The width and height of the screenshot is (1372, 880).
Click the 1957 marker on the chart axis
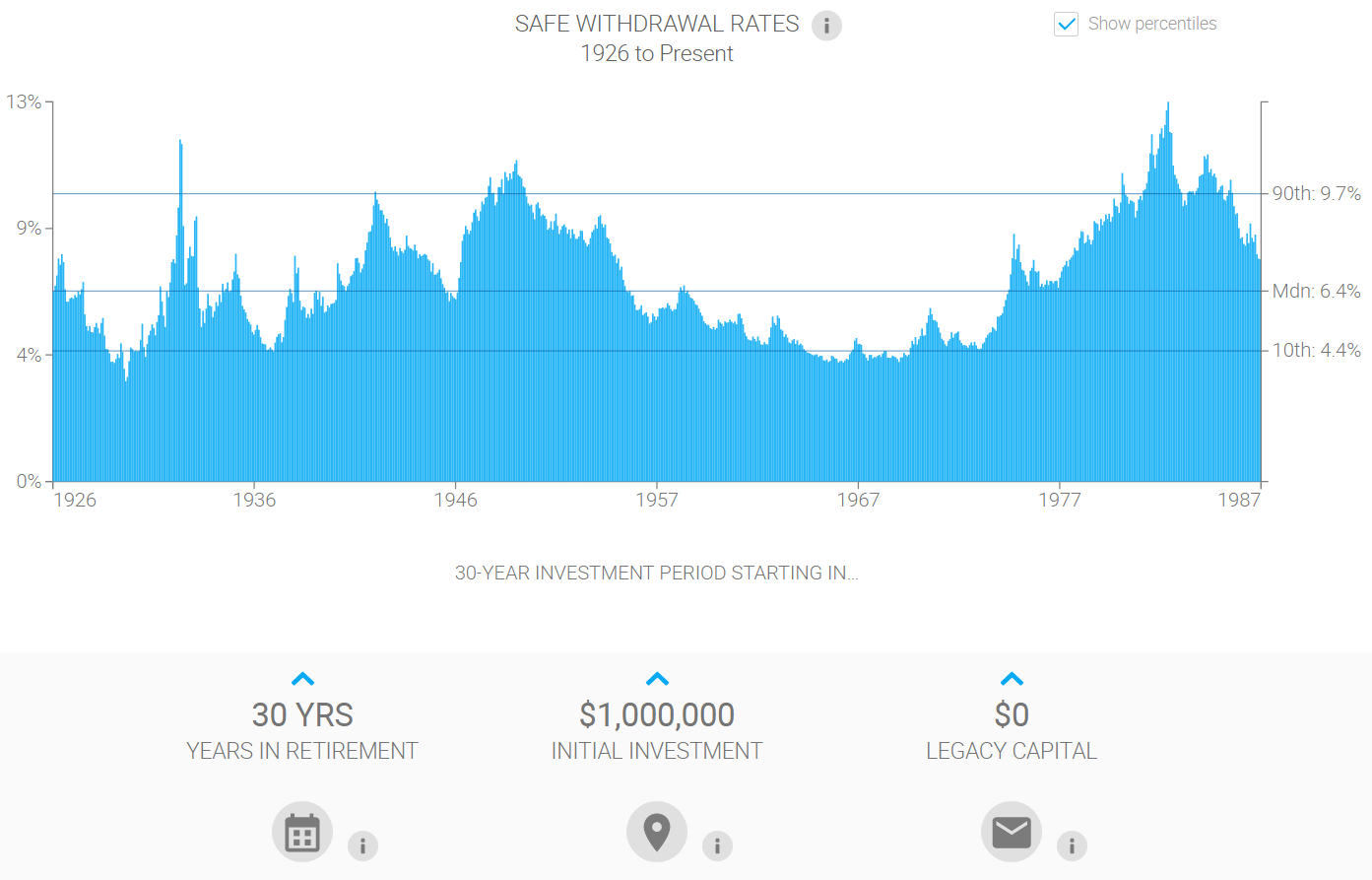click(x=657, y=500)
